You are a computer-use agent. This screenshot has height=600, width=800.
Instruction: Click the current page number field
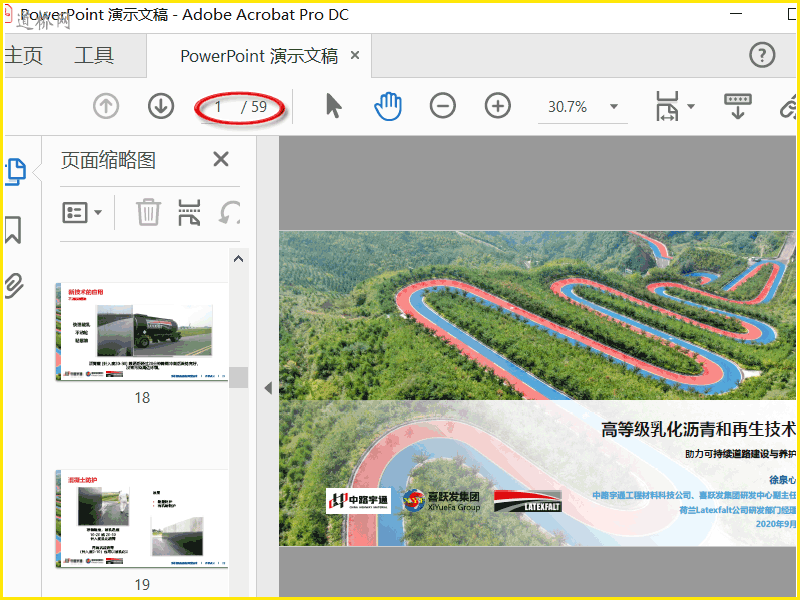218,107
